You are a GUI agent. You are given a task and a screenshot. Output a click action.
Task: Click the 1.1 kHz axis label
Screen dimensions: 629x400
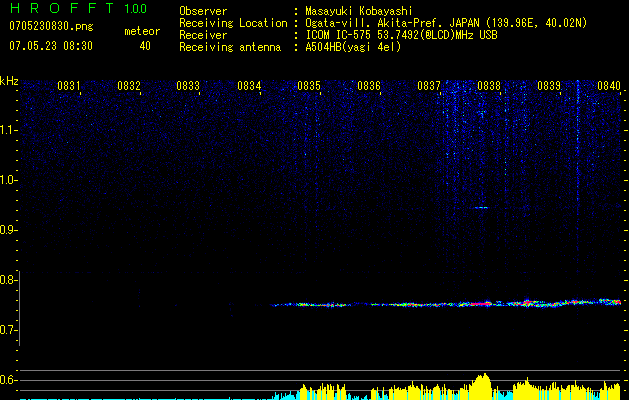[x=8, y=130]
